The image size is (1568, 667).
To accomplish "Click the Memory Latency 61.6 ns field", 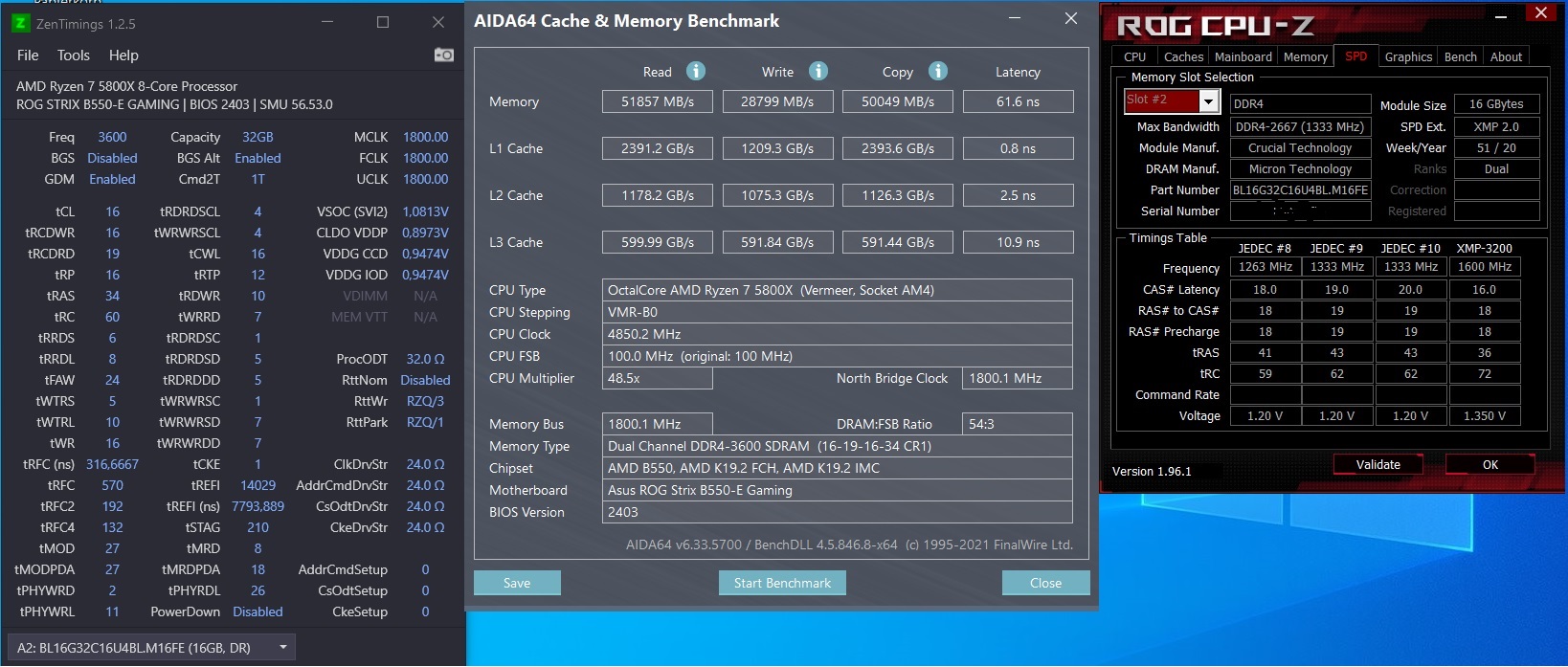I will tap(1018, 101).
